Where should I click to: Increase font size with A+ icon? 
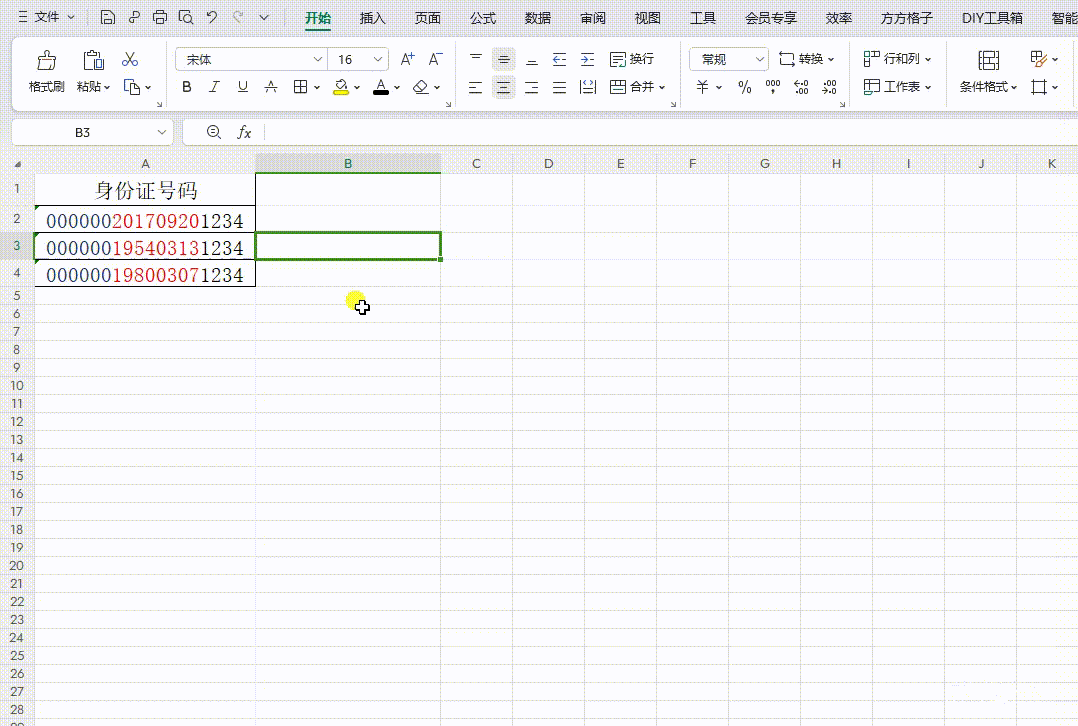click(407, 60)
